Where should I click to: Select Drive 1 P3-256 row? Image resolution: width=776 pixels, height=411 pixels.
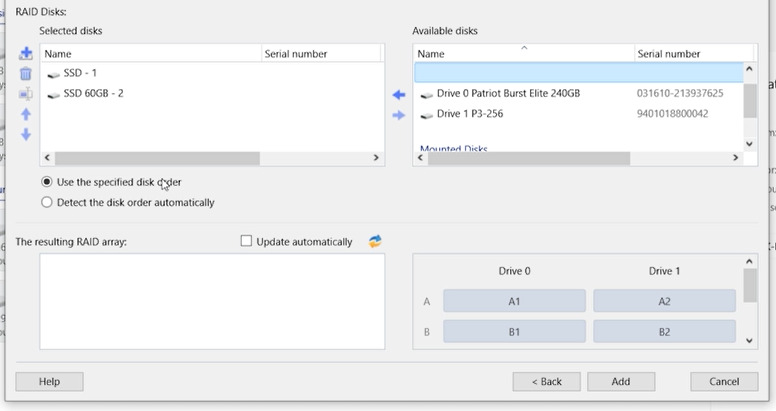[579, 114]
